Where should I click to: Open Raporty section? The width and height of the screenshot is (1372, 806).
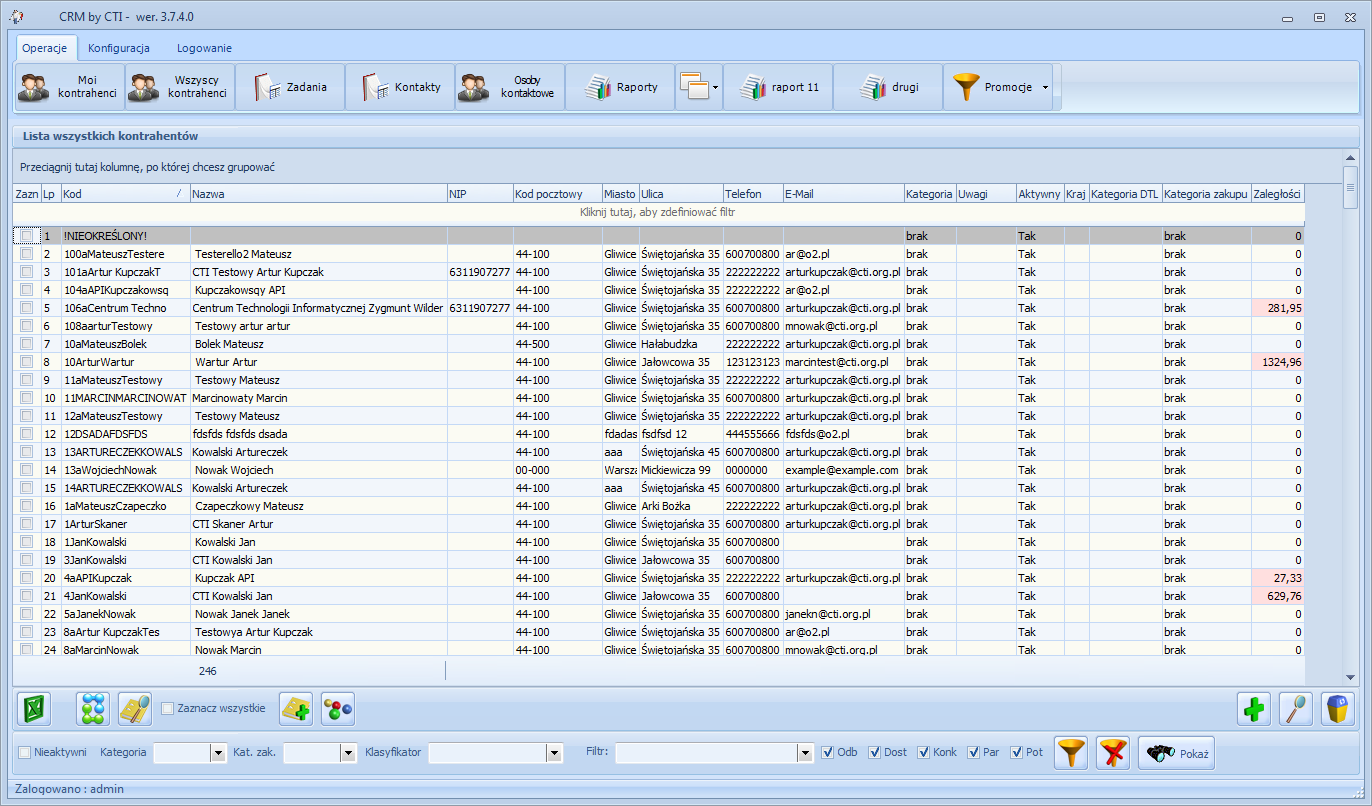[620, 87]
